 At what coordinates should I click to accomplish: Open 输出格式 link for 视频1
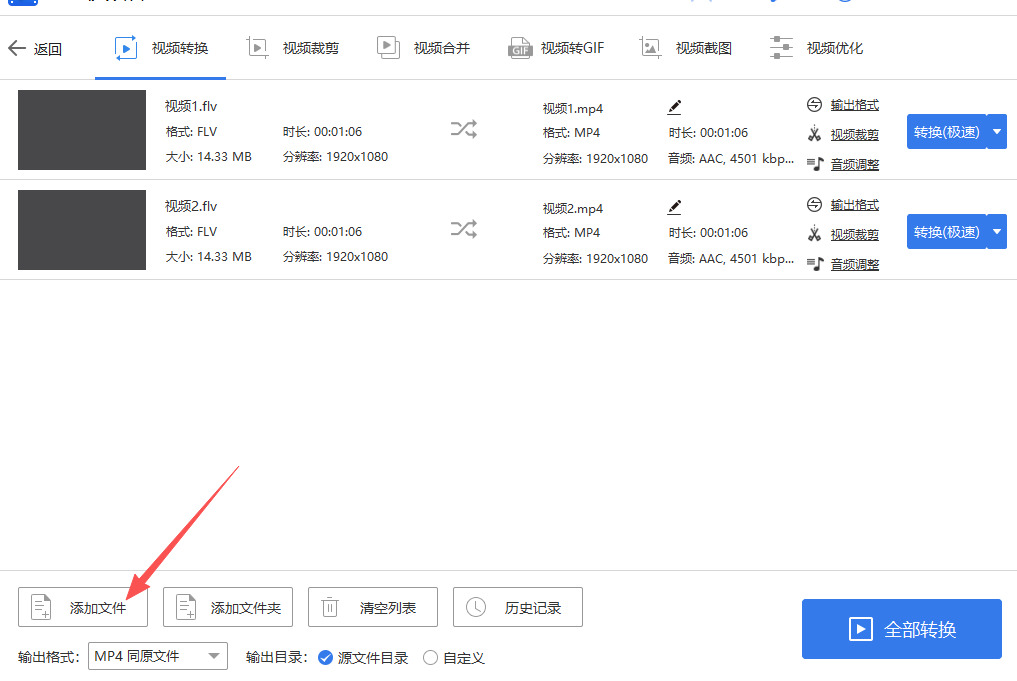click(x=855, y=104)
